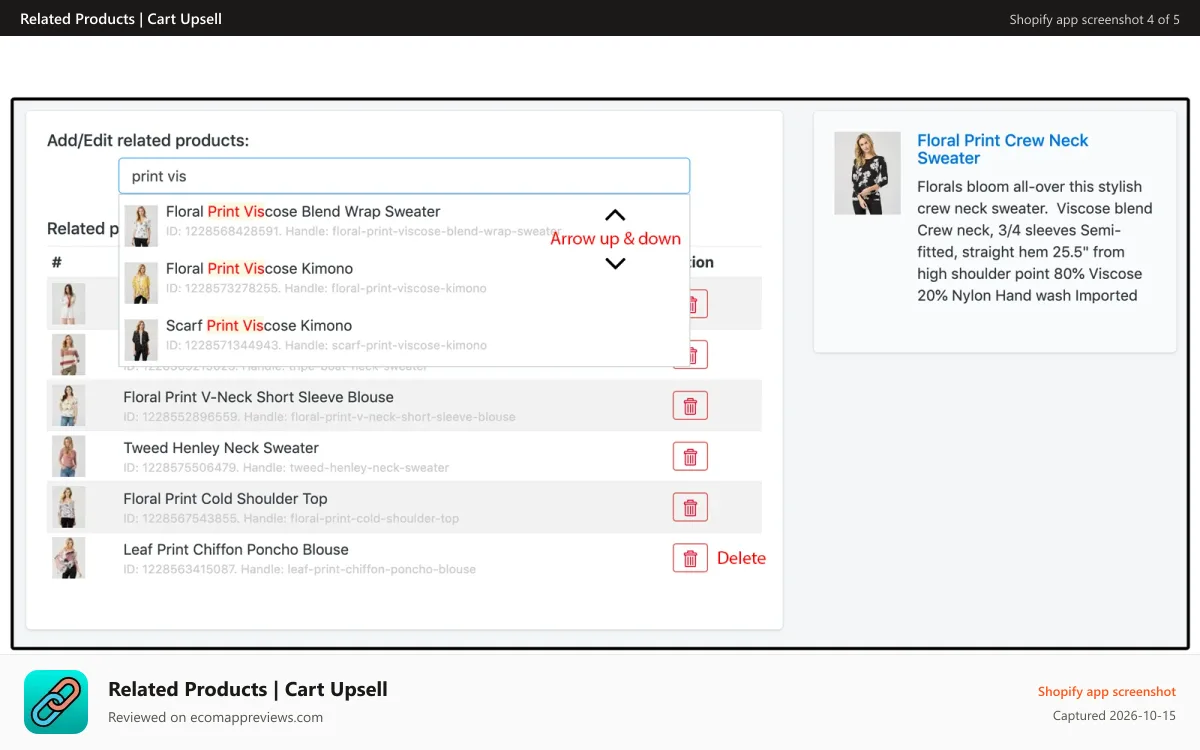
Task: Click the Tweed Henley Neck Sweater name
Action: click(221, 448)
